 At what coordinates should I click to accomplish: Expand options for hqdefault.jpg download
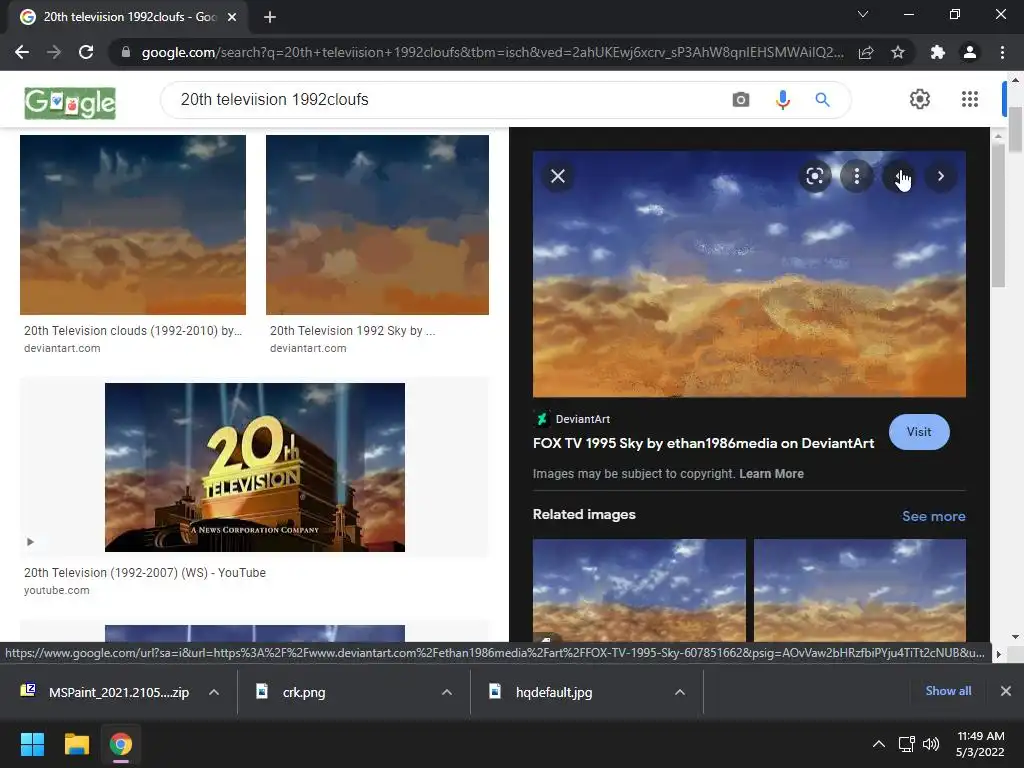[x=680, y=692]
